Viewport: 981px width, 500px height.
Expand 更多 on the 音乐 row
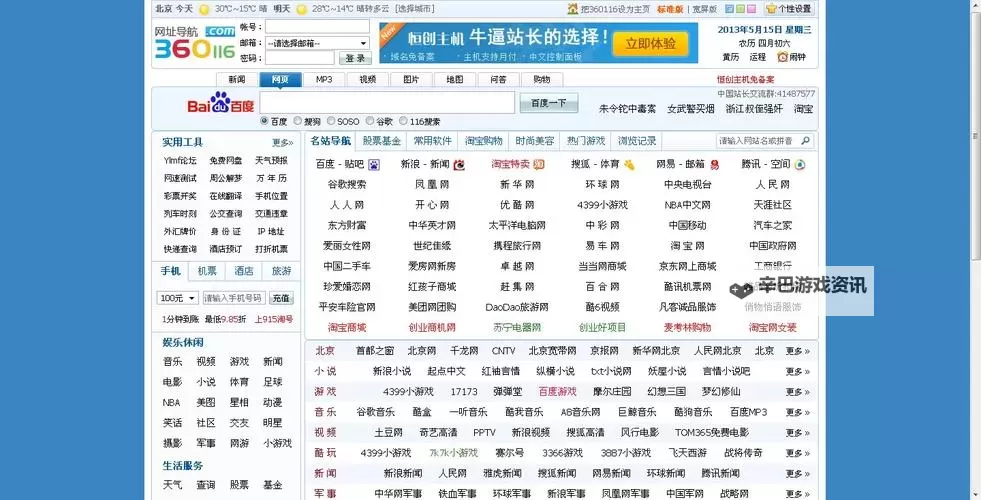798,412
